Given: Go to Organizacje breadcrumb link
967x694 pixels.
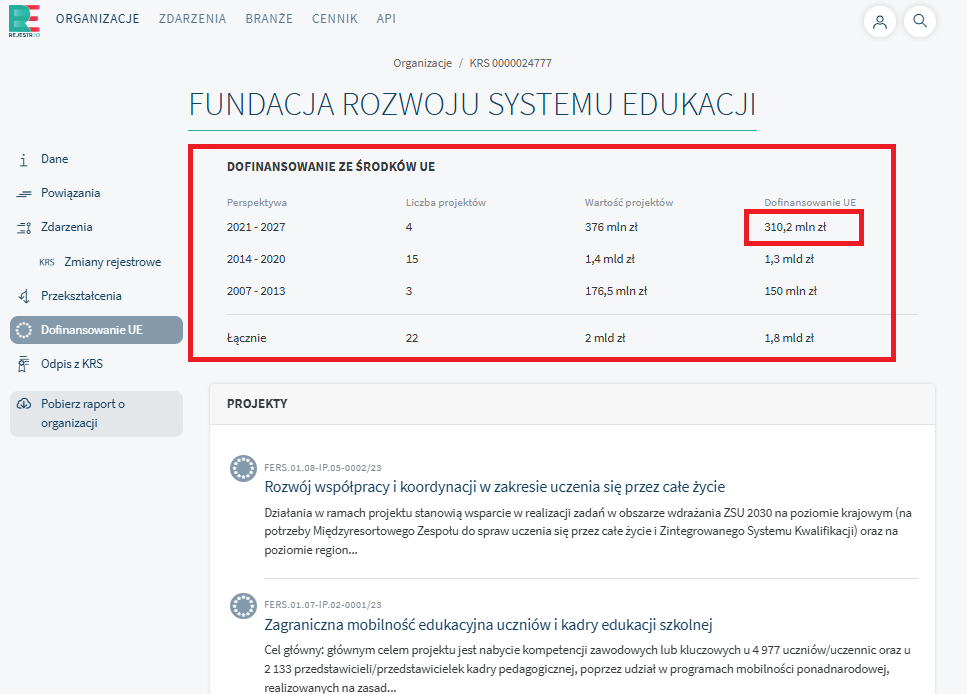Looking at the screenshot, I should (422, 63).
